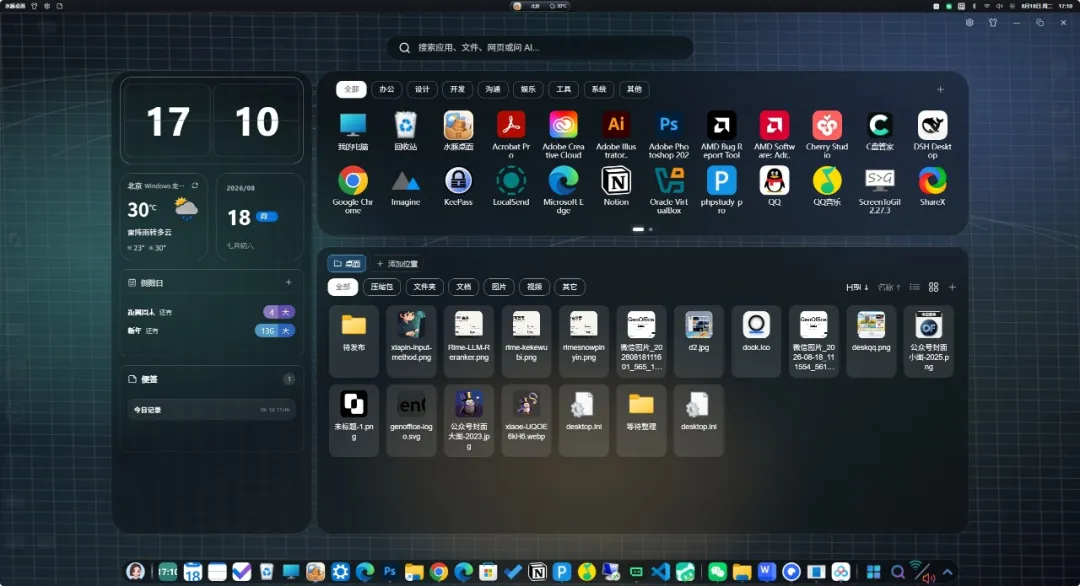
Task: Focus the 搜索应用、文件 search box
Action: click(x=539, y=48)
